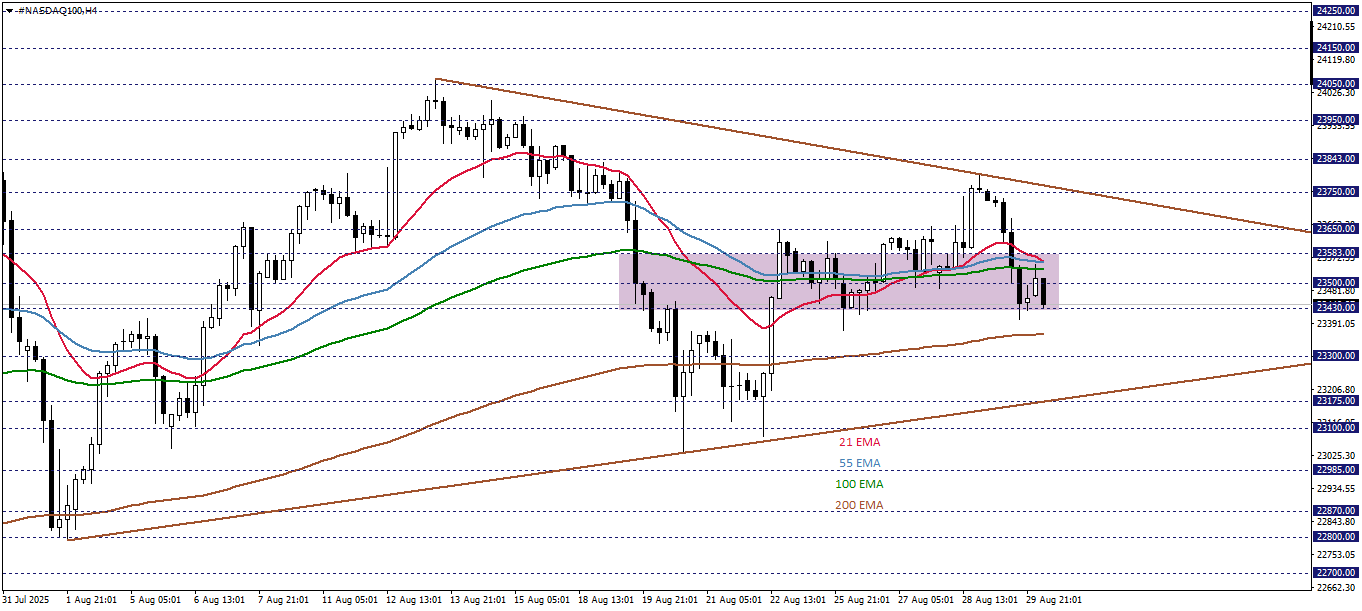Viewport: 1362px width, 611px height.
Task: Click the 23025.30 price scale value
Action: click(x=1337, y=455)
